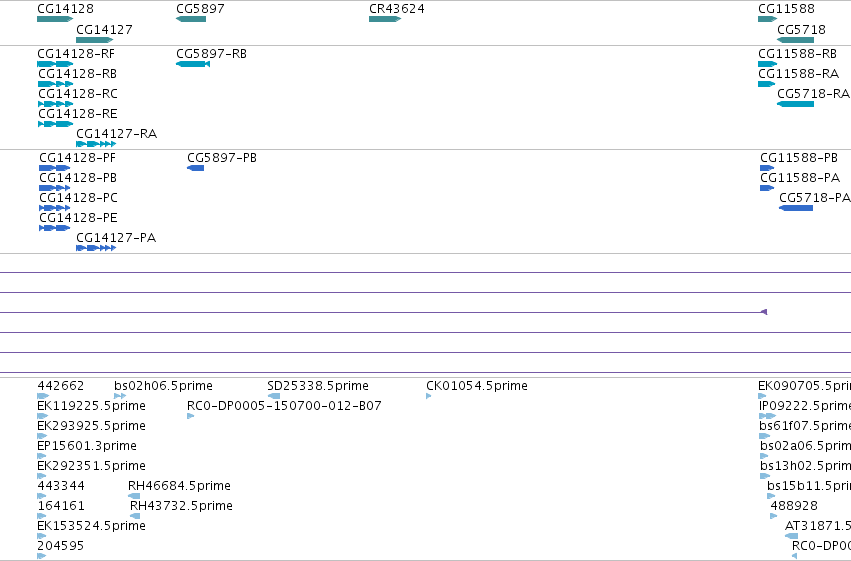Select EST bs13h02.5prime

[x=765, y=476]
